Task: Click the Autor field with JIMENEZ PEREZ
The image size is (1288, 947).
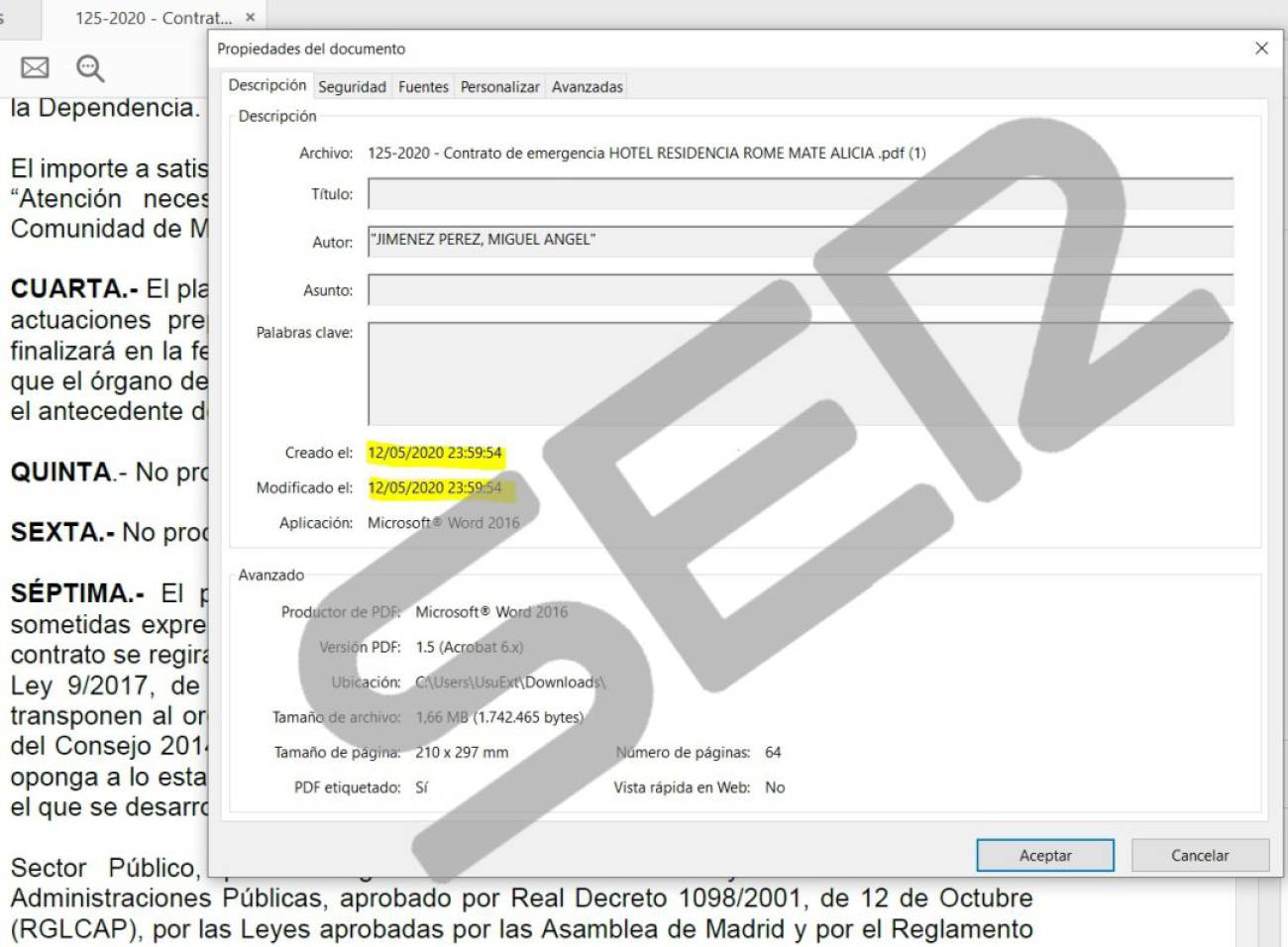Action: point(801,241)
